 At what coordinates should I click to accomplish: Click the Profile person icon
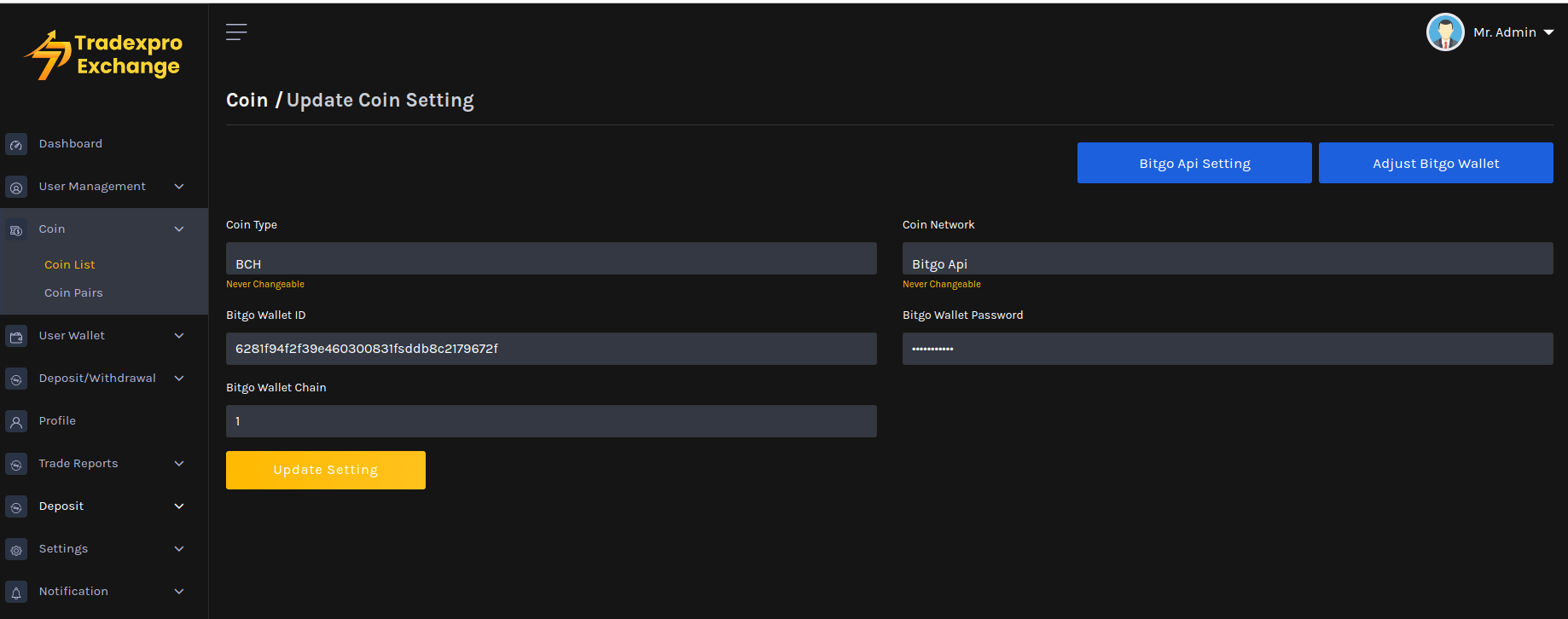[x=16, y=422]
